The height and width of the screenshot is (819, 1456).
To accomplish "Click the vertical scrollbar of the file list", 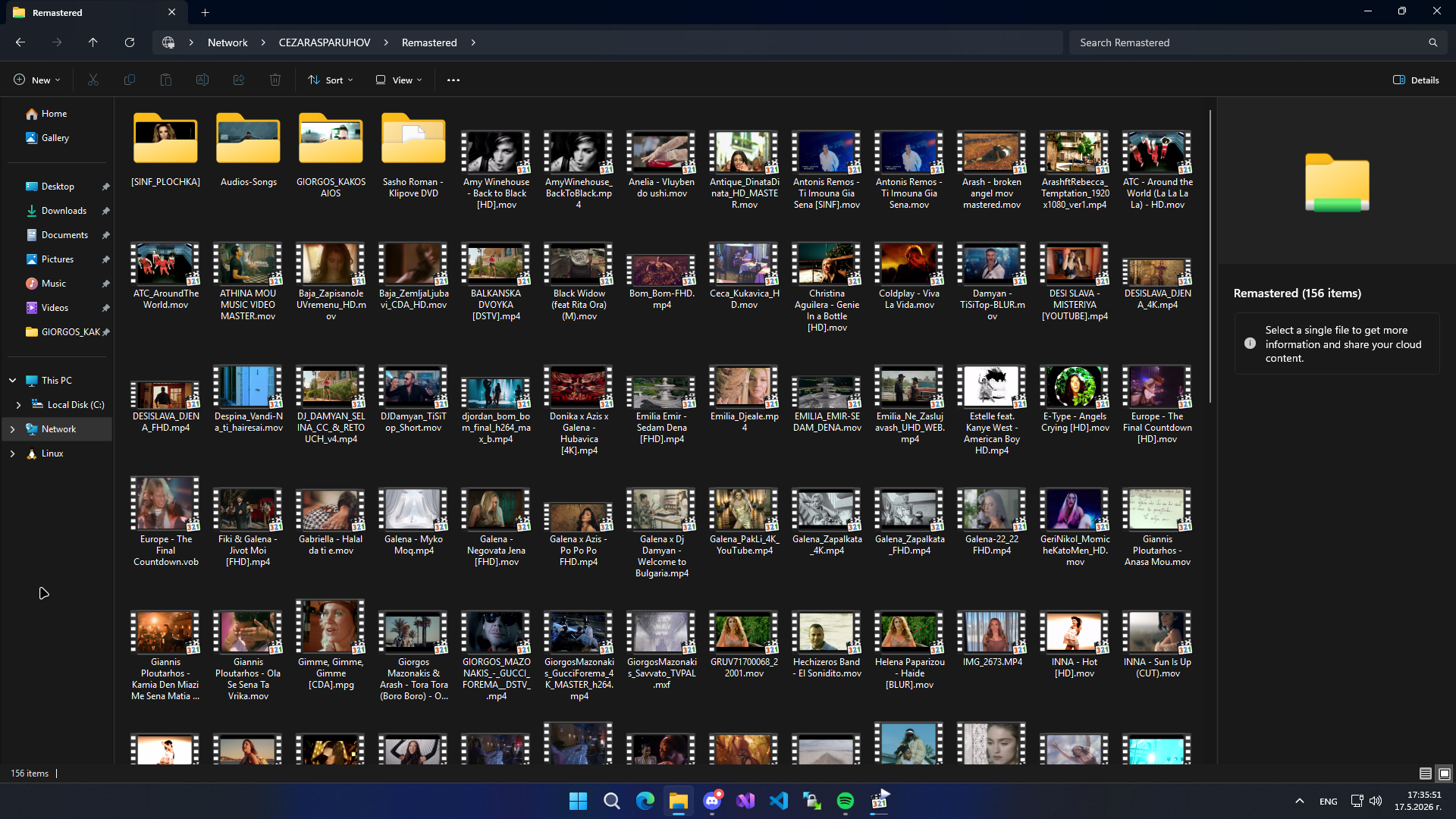I will pos(1210,256).
